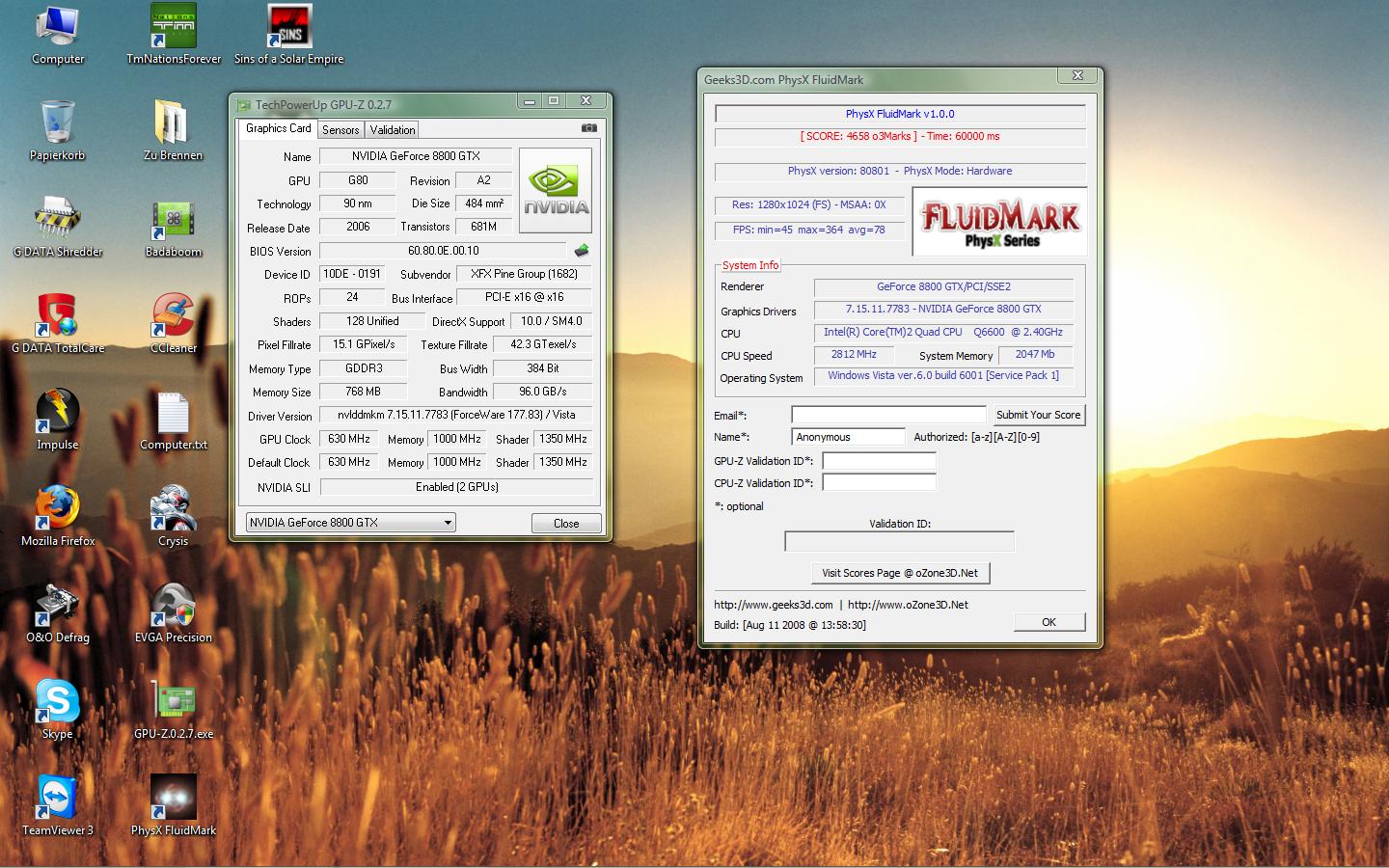This screenshot has height=868, width=1389.
Task: Launch Crysis shortcut
Action: [174, 517]
